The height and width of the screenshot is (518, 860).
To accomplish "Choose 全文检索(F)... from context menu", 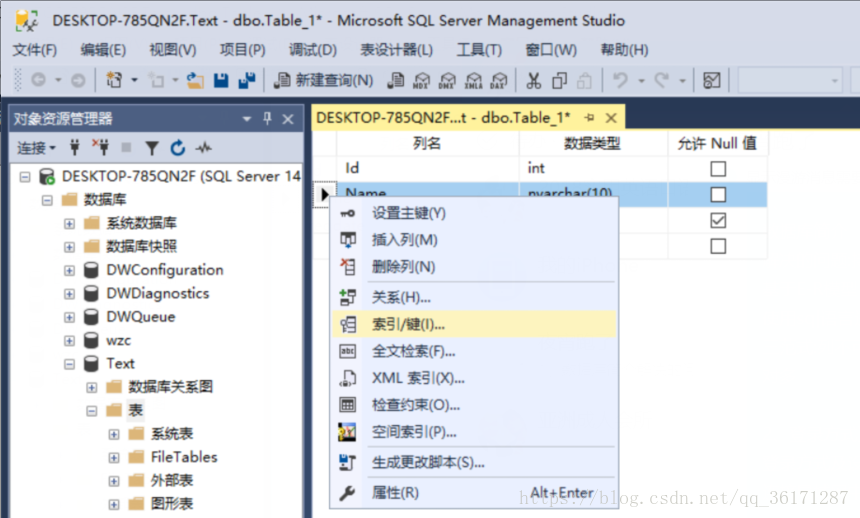I will [x=474, y=351].
